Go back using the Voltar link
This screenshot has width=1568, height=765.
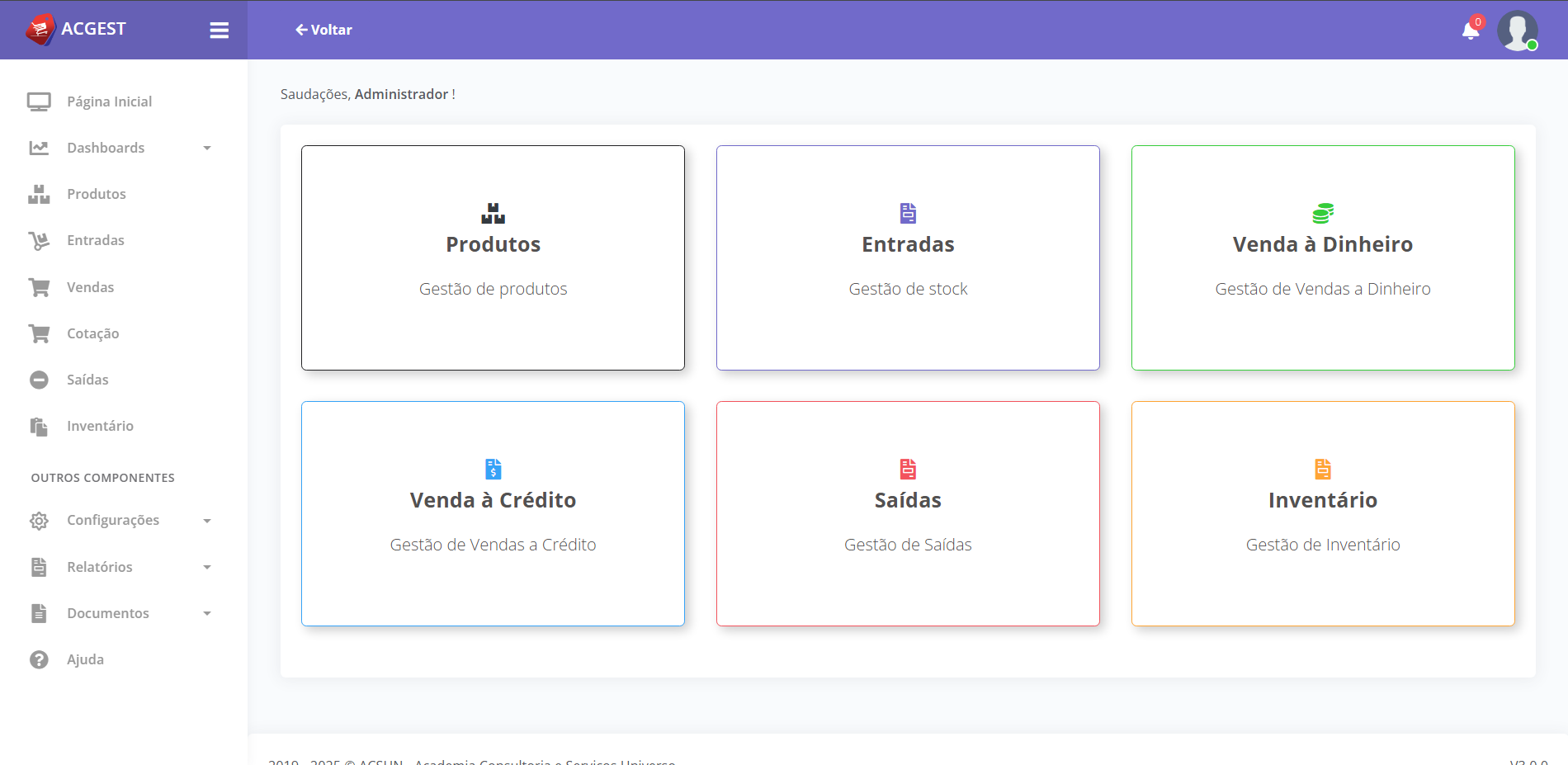pos(324,30)
